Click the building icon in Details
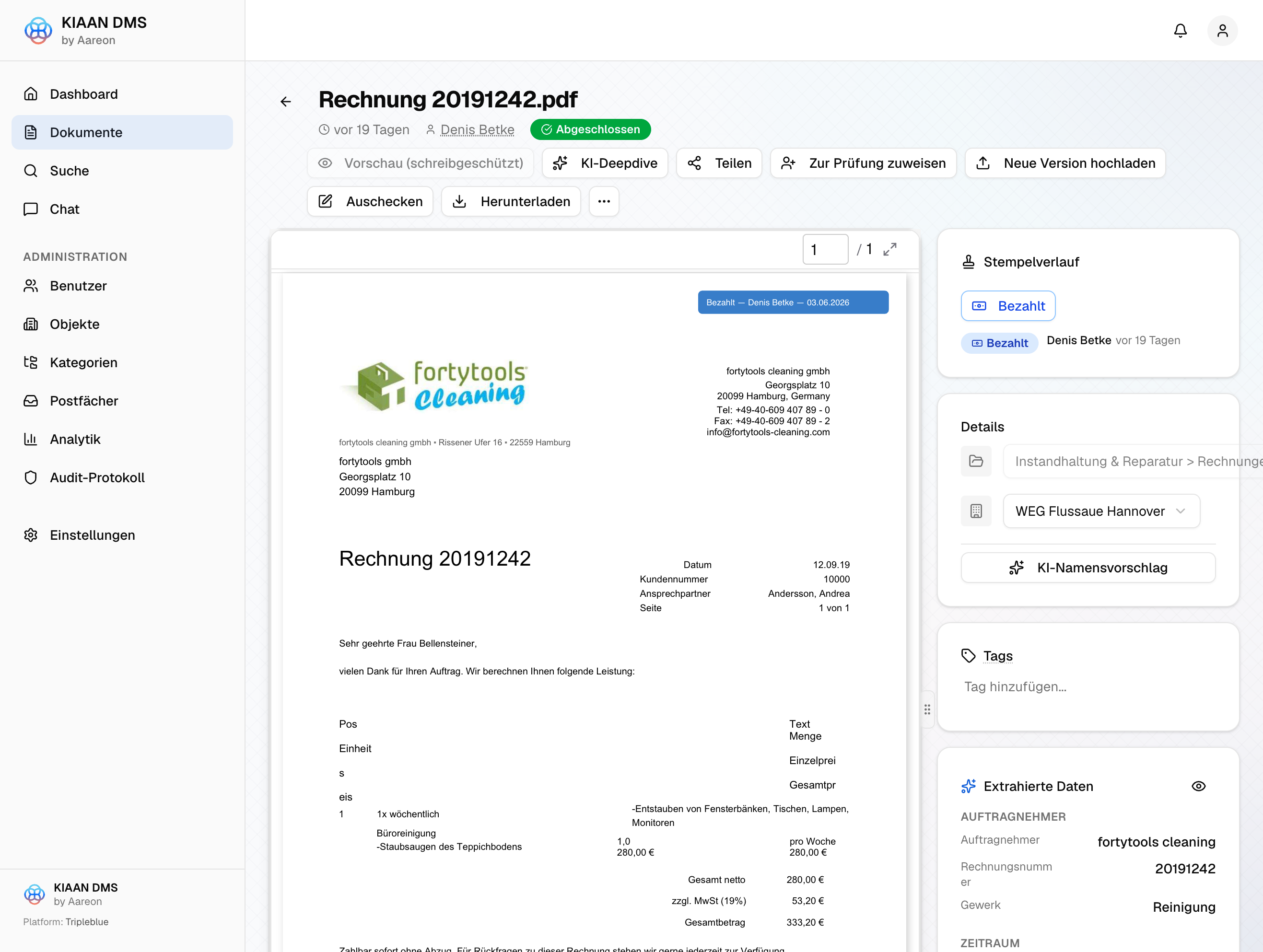 [x=976, y=511]
